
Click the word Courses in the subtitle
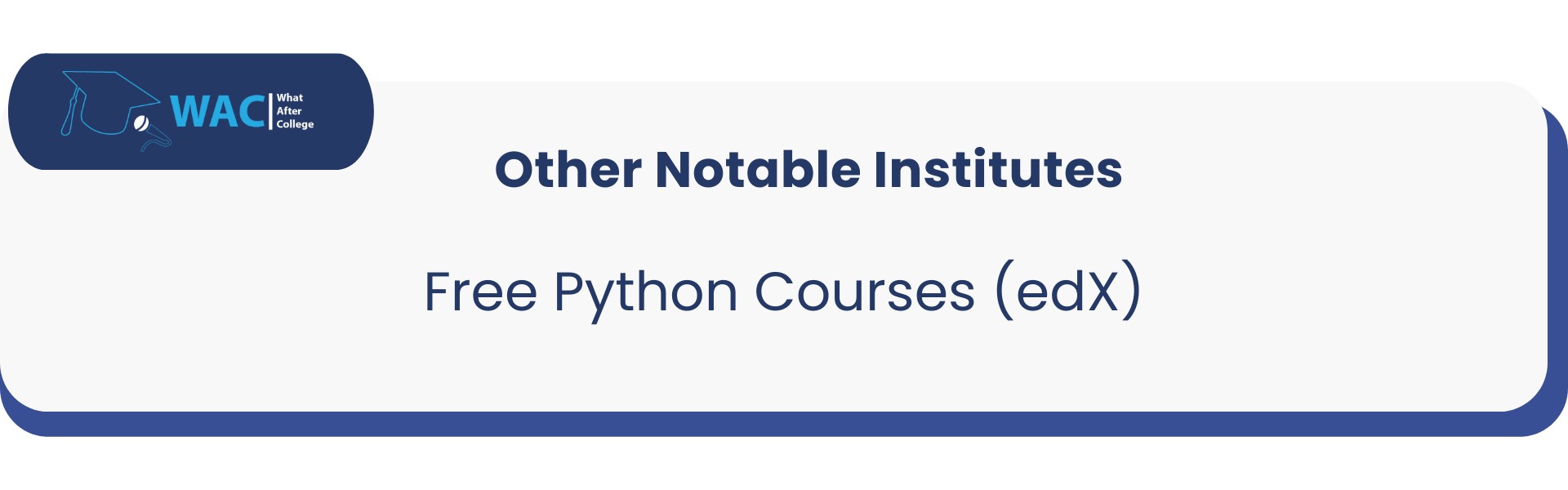(865, 292)
